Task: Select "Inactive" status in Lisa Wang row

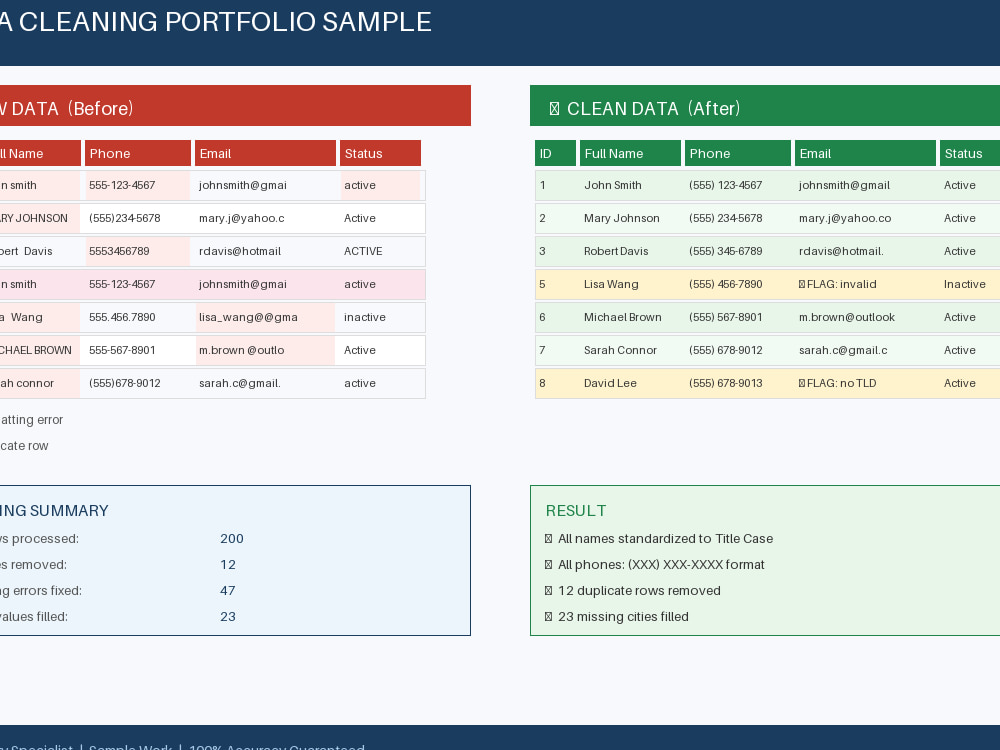Action: tap(964, 284)
